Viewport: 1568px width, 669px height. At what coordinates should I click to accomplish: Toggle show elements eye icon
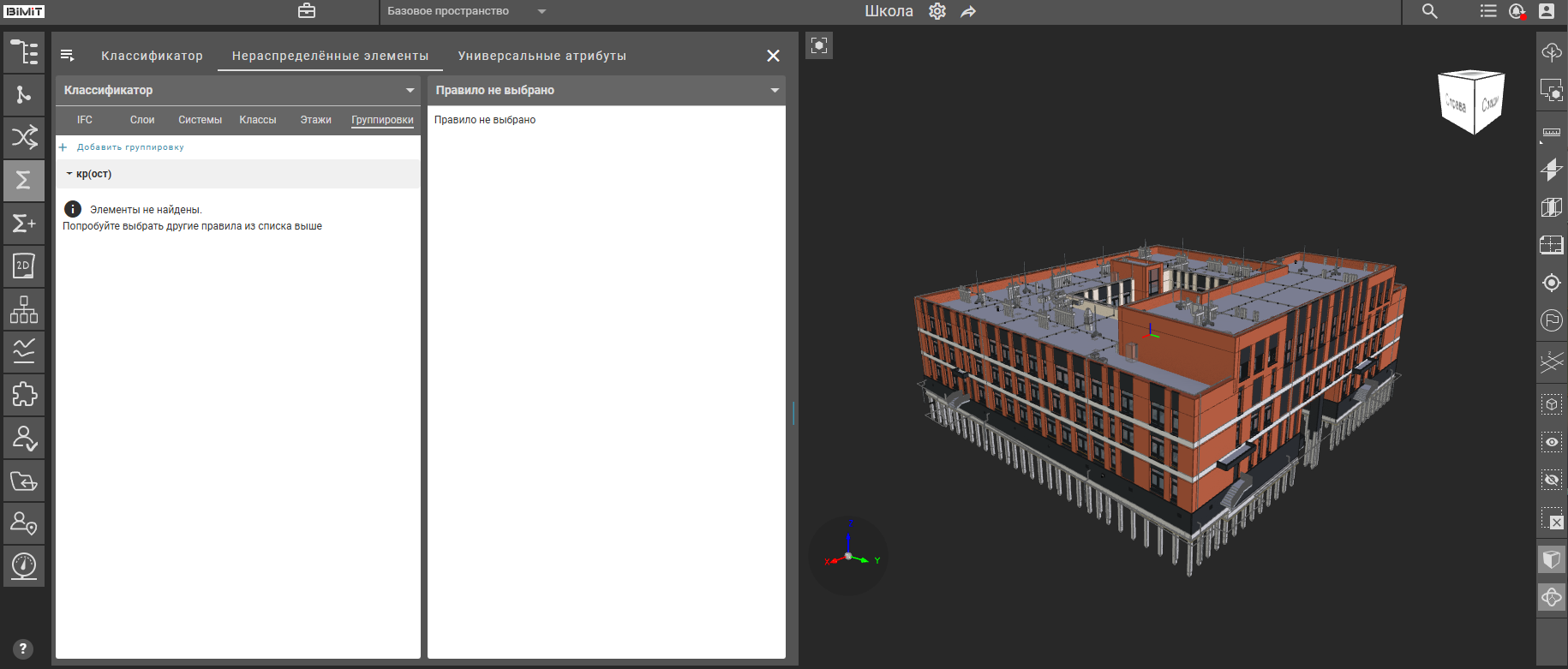(1552, 442)
